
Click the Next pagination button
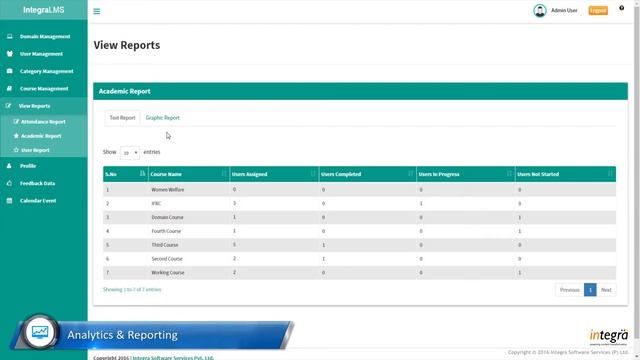coord(606,290)
